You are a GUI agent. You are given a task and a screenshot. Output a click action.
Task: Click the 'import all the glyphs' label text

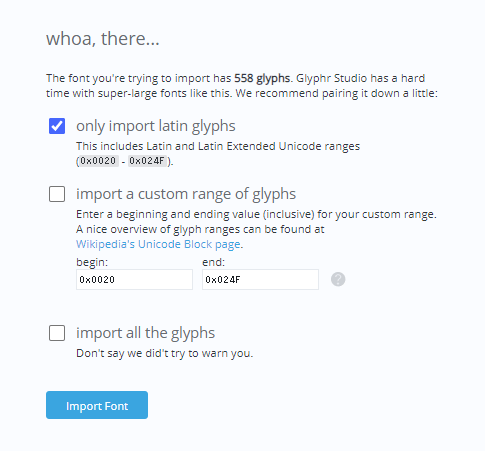pos(145,333)
